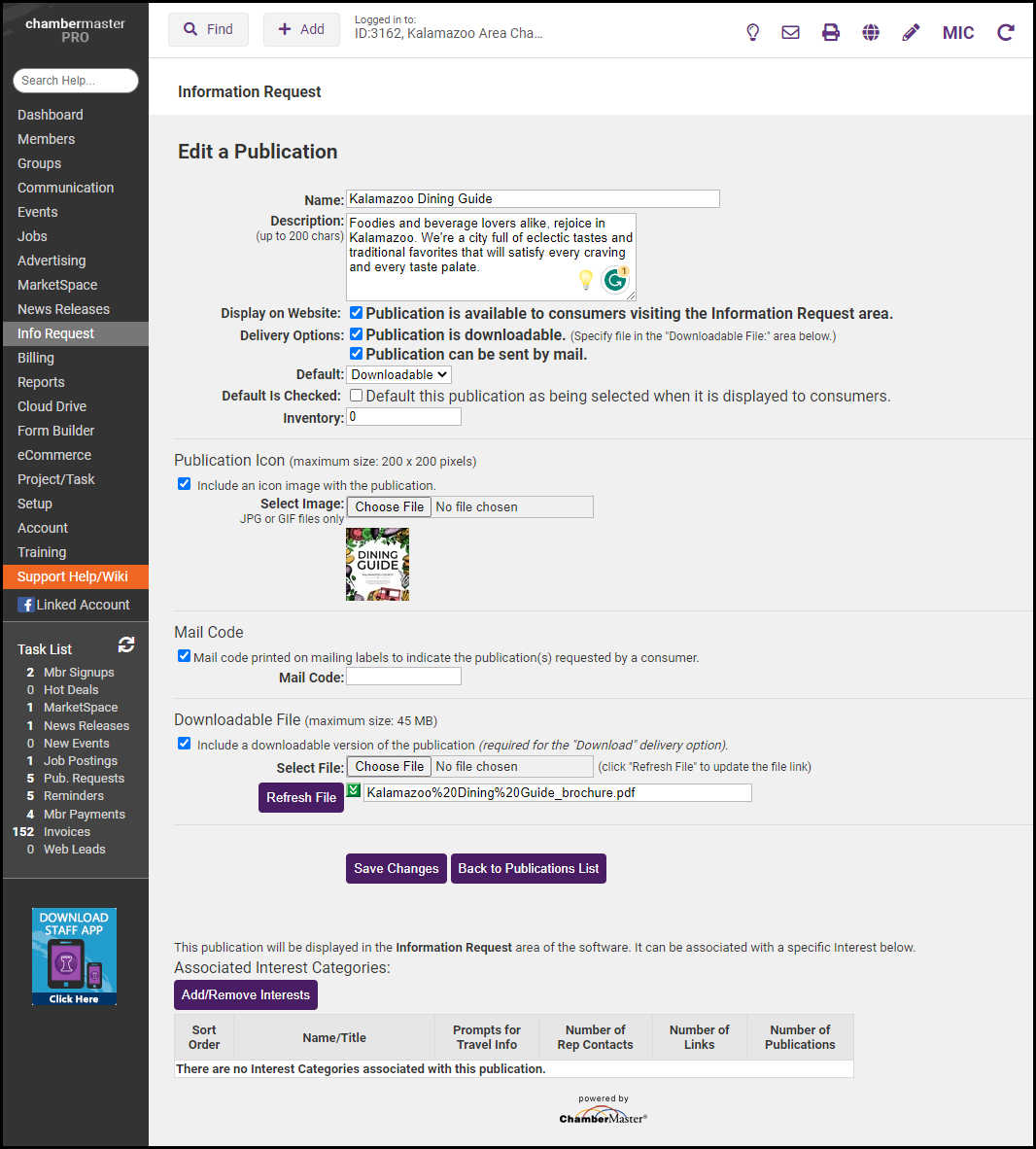Viewport: 1036px width, 1149px height.
Task: Open the Default delivery dropdown
Action: [x=398, y=374]
